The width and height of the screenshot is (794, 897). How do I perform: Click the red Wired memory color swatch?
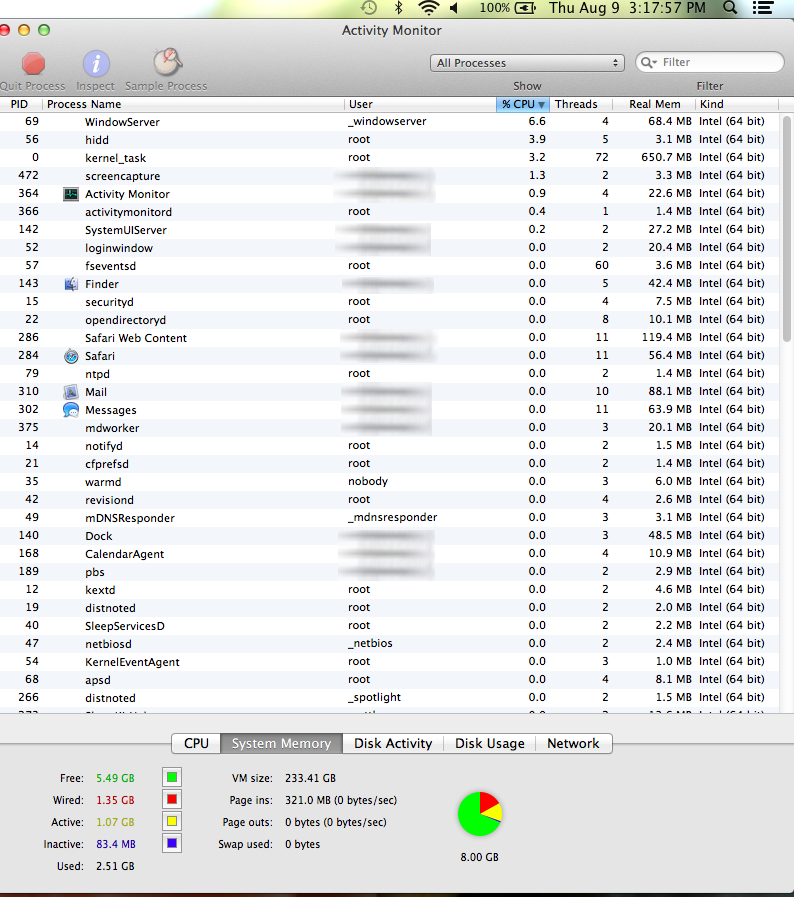pyautogui.click(x=172, y=799)
